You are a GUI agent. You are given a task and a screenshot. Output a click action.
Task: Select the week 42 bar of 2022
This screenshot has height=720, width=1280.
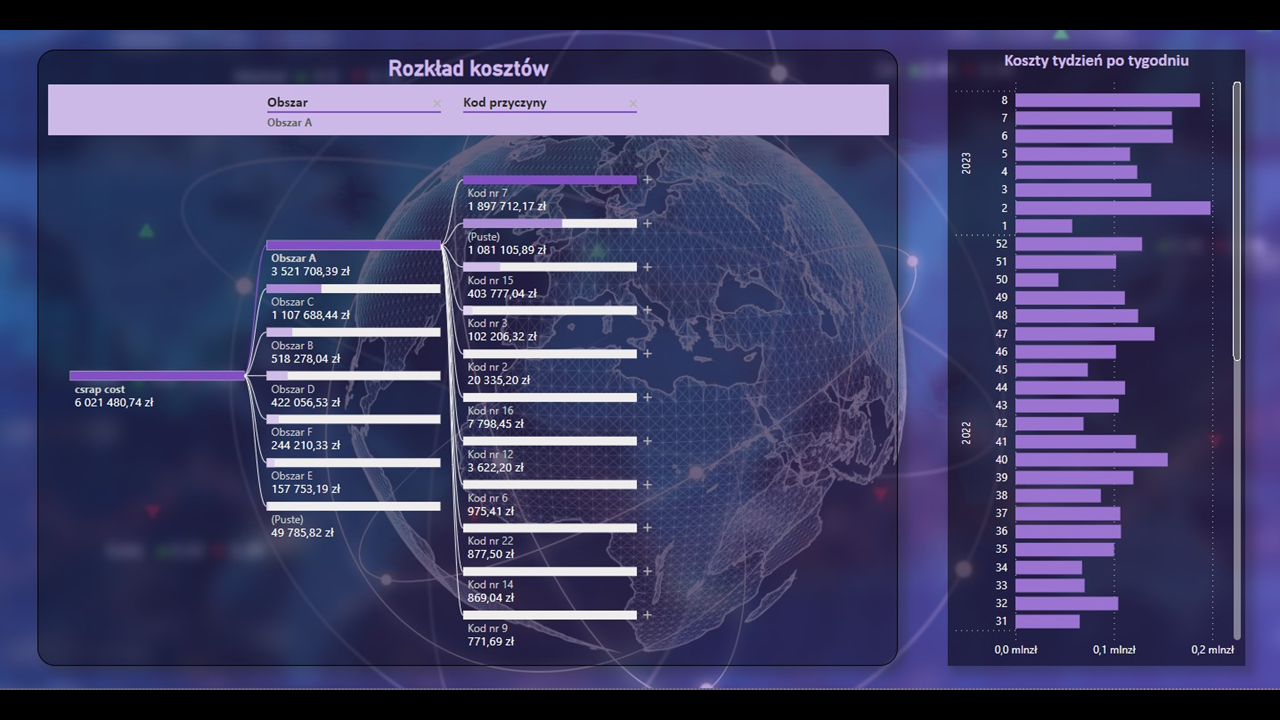(x=1050, y=424)
